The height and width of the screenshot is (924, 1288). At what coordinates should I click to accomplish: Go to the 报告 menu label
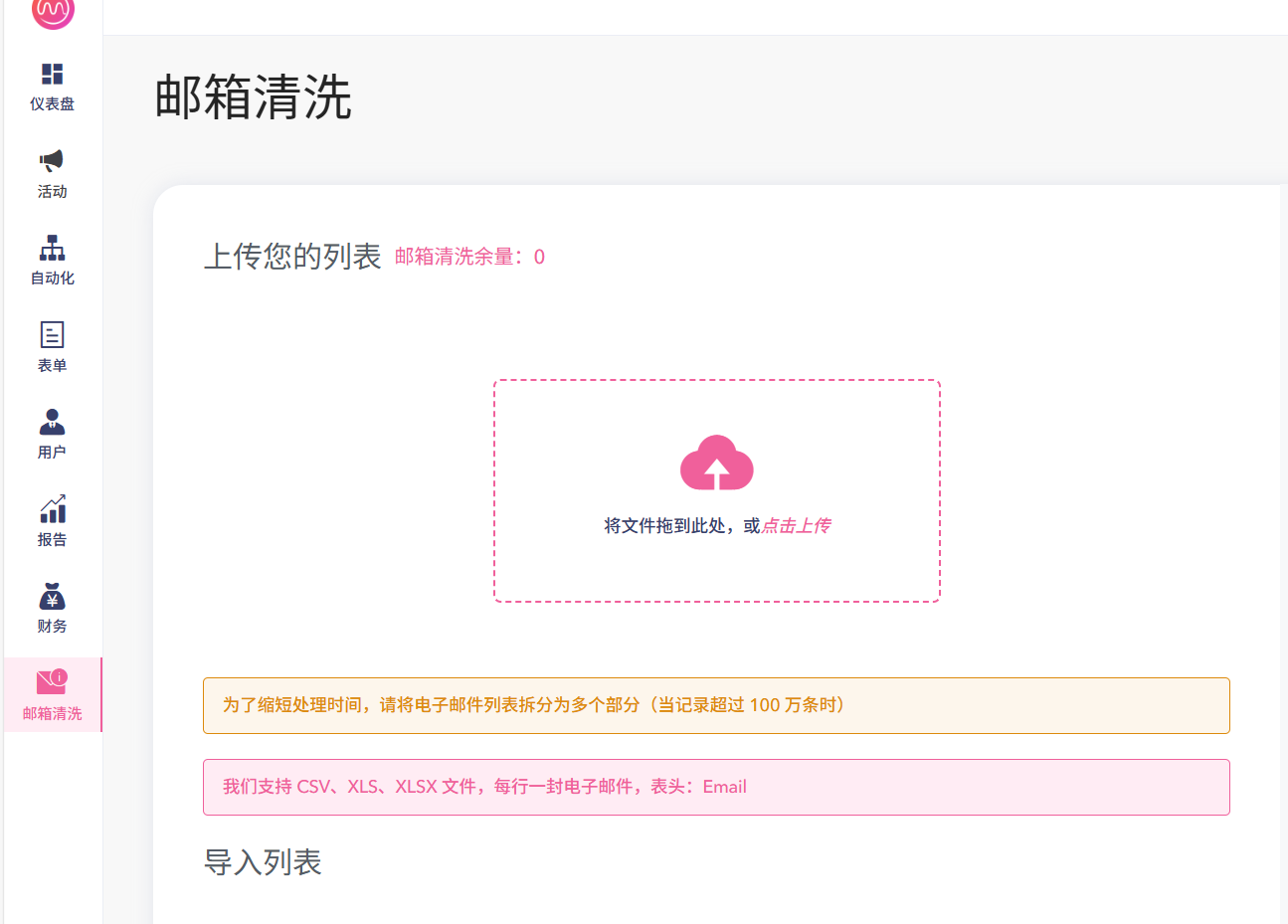(52, 539)
